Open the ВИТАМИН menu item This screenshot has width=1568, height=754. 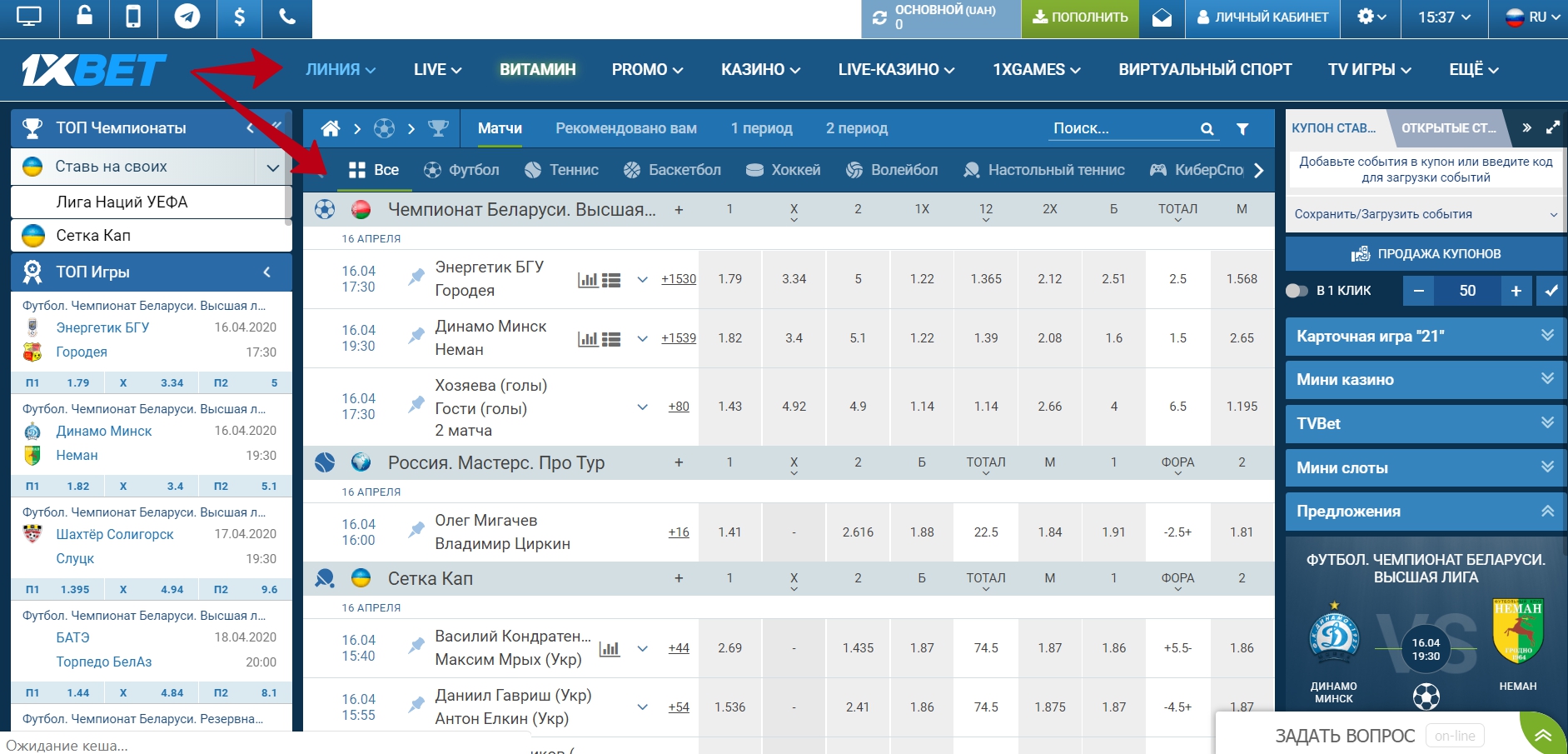537,70
